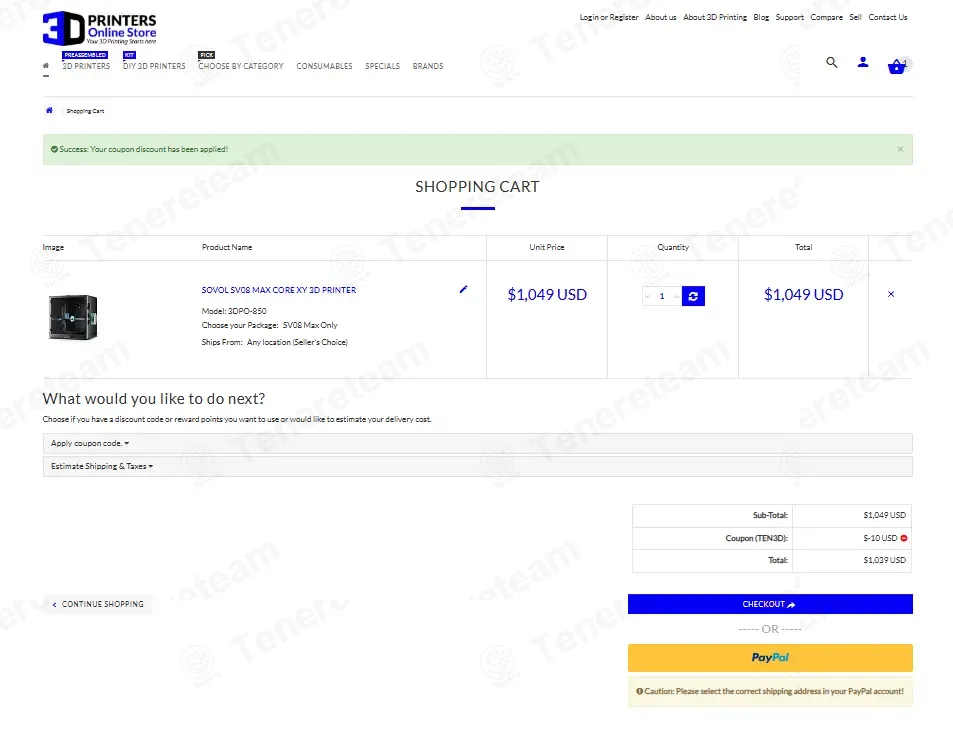Expand Apply coupon code panel
The image size is (953, 741).
477,443
